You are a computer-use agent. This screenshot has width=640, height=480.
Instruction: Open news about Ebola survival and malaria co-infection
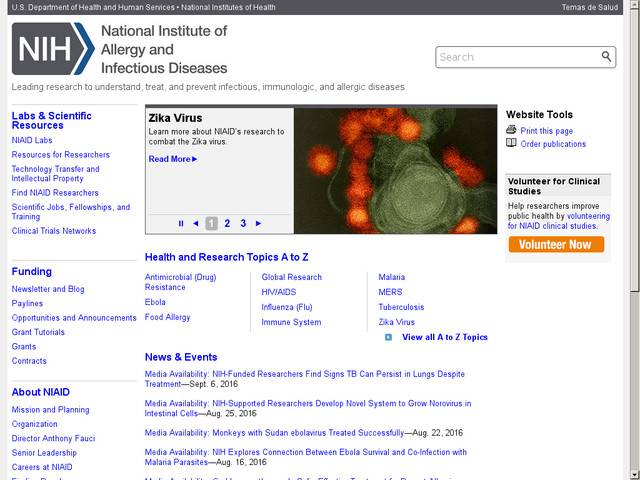(306, 457)
